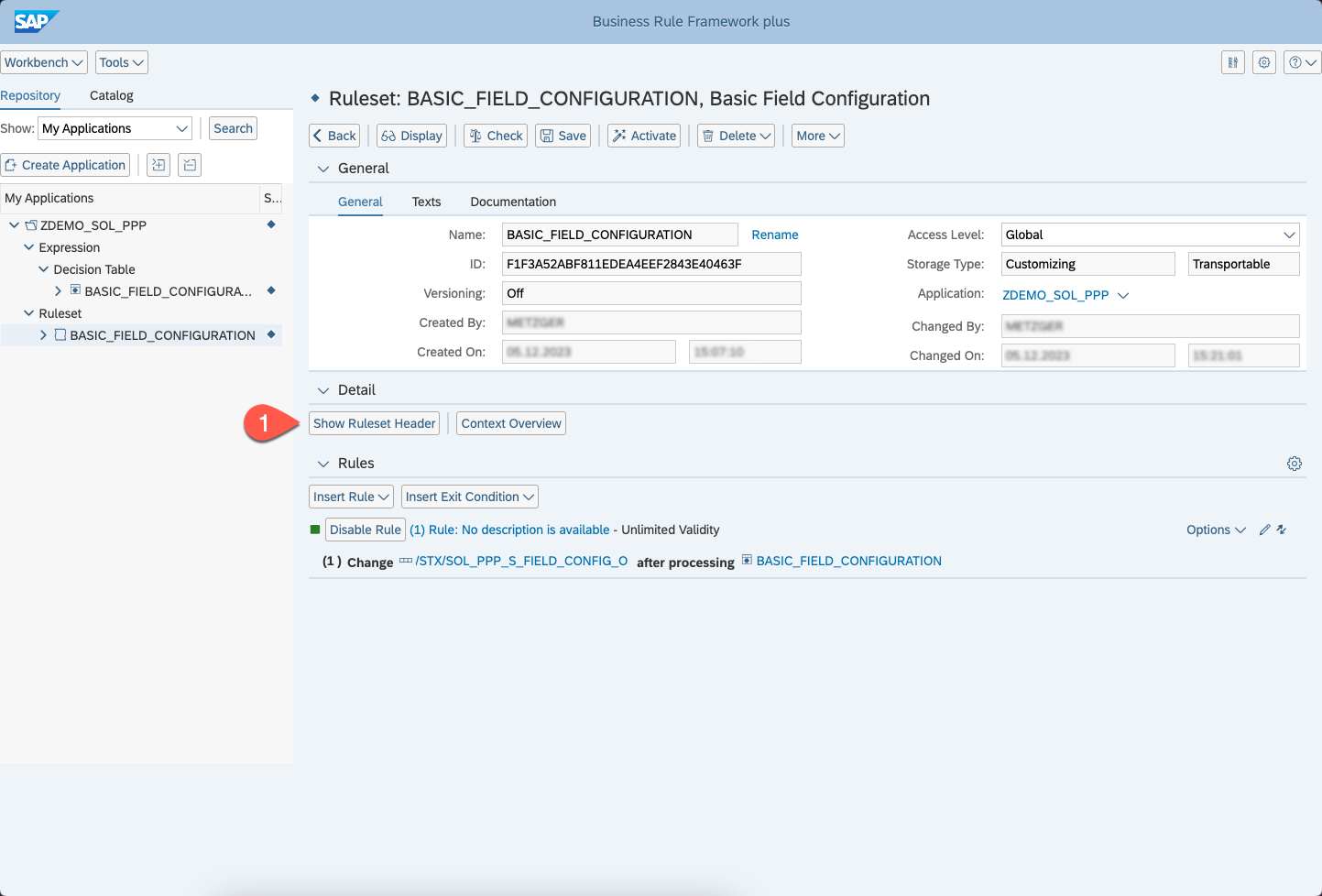Activate the ruleset with Activate button
Screen dimensions: 1322x896
pyautogui.click(x=644, y=136)
